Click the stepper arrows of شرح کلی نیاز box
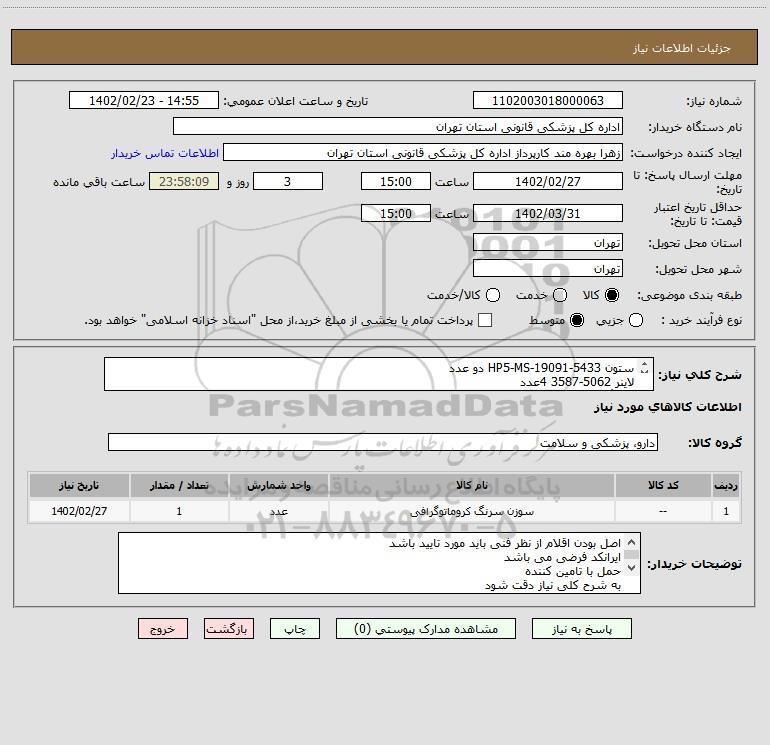 point(645,367)
